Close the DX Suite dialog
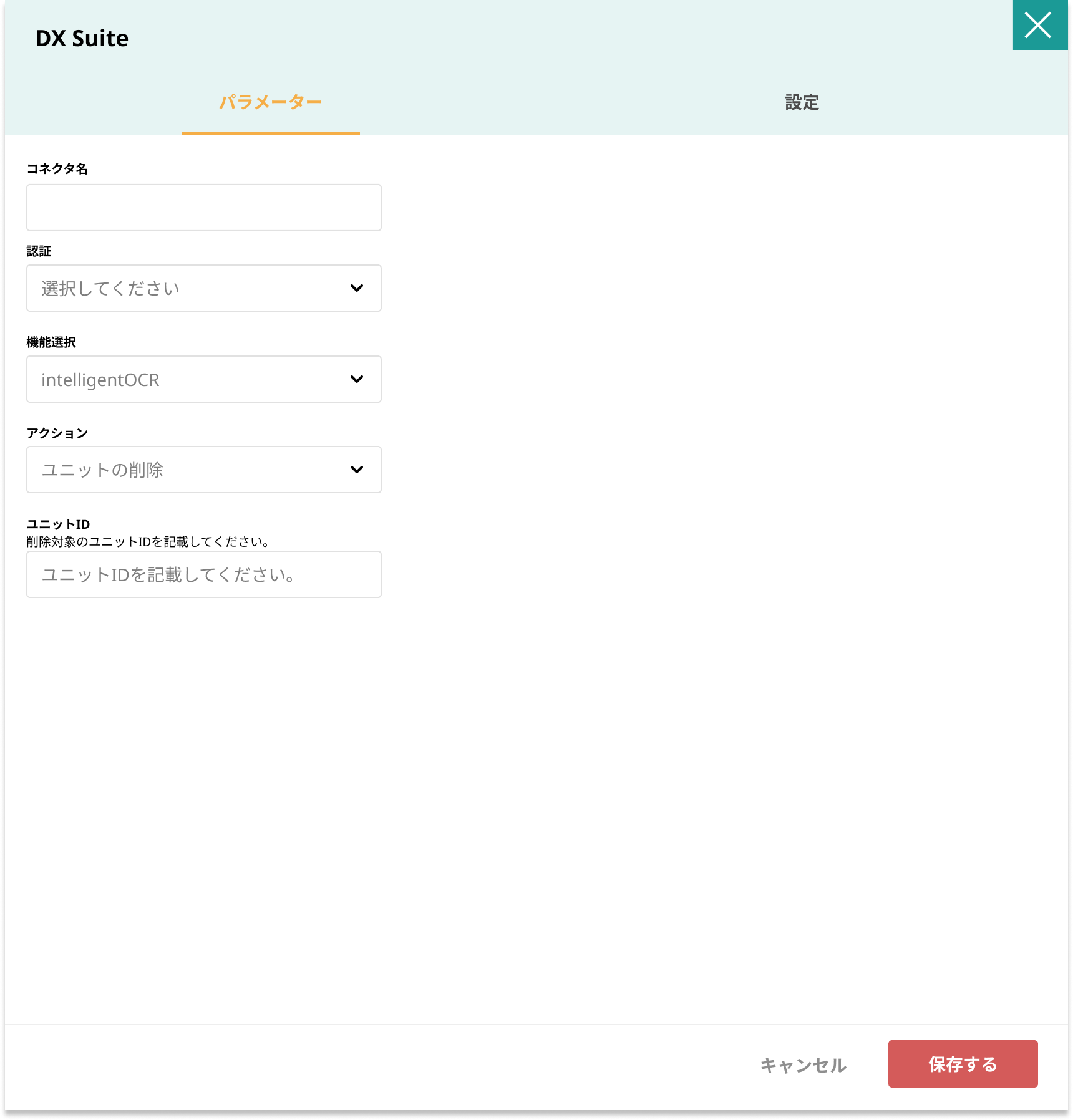This screenshot has width=1073, height=1120. [x=1040, y=25]
